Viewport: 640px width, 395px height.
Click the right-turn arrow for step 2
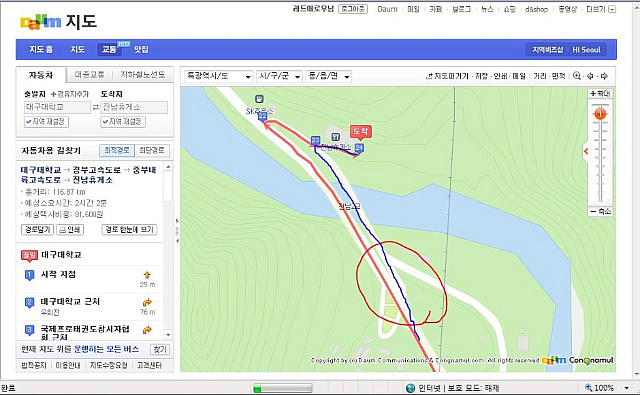(147, 302)
